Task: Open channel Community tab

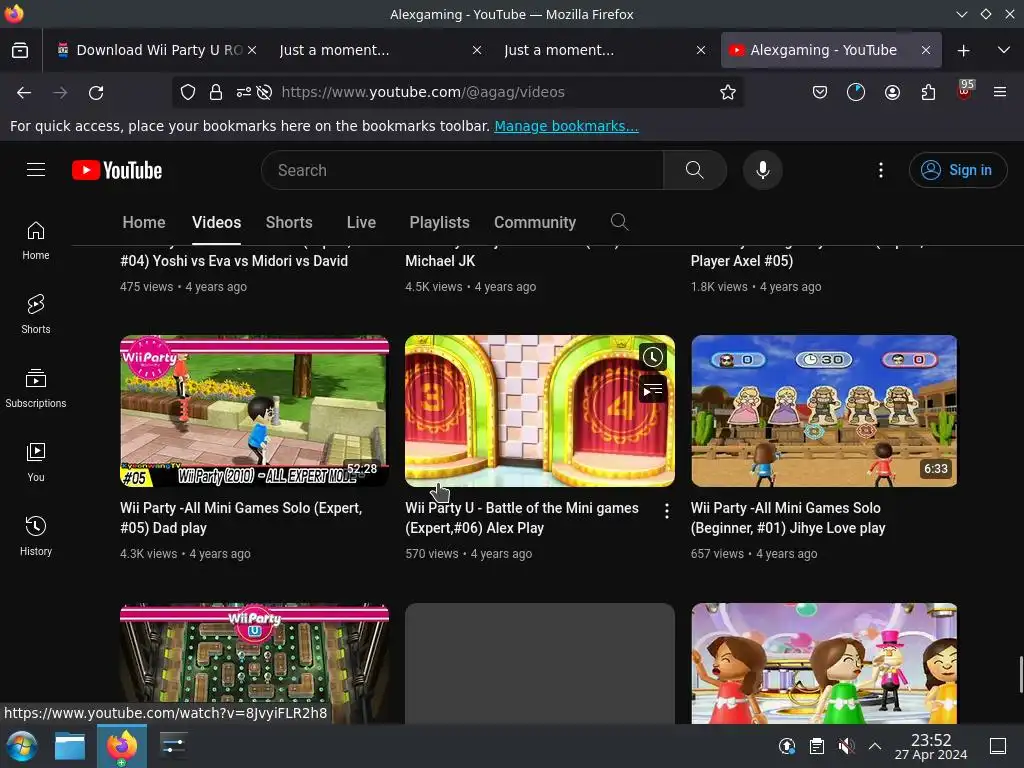Action: coord(535,222)
